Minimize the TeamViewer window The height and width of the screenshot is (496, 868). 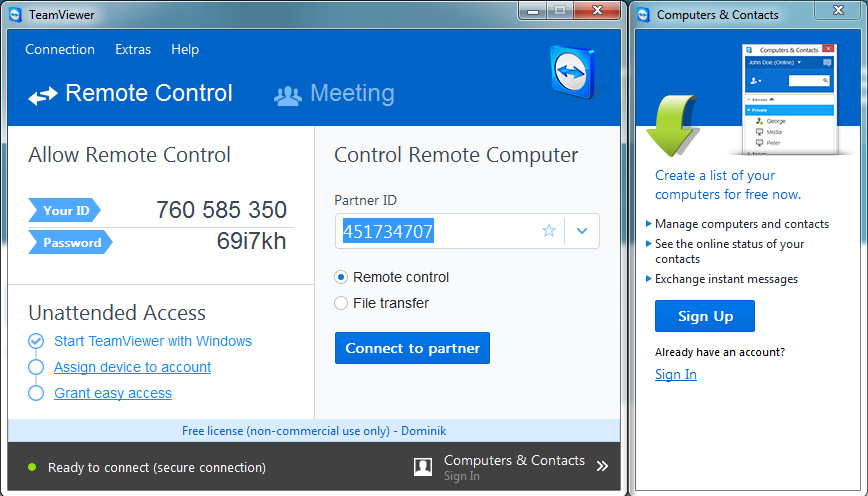pos(534,11)
